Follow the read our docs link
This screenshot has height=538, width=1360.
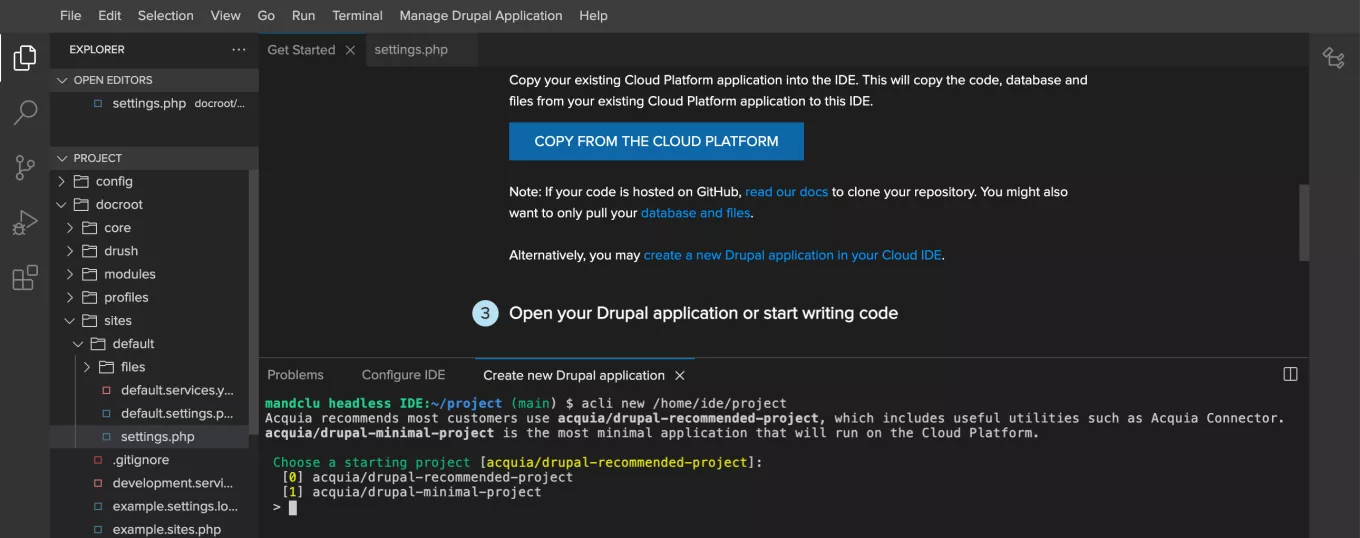(786, 191)
